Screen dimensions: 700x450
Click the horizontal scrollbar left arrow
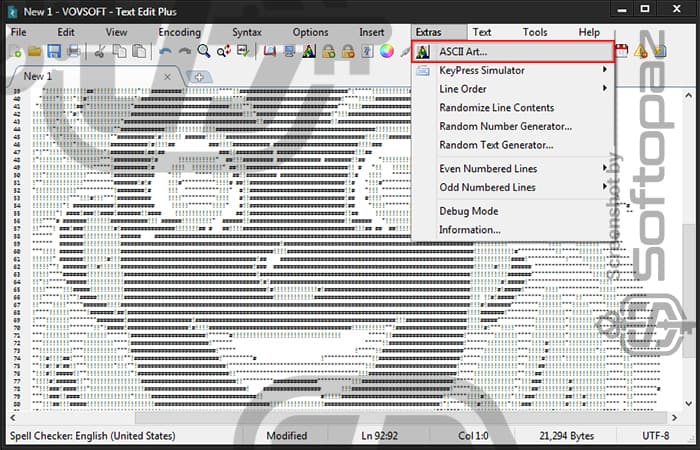click(12, 418)
